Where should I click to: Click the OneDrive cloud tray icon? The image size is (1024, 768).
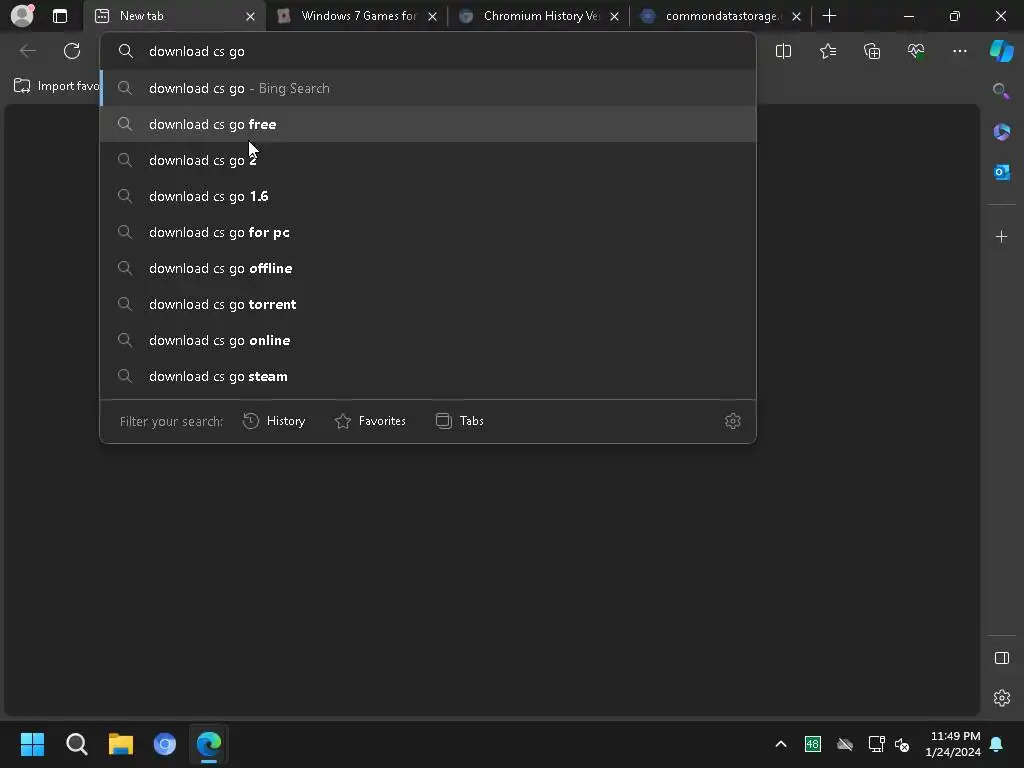coord(844,744)
